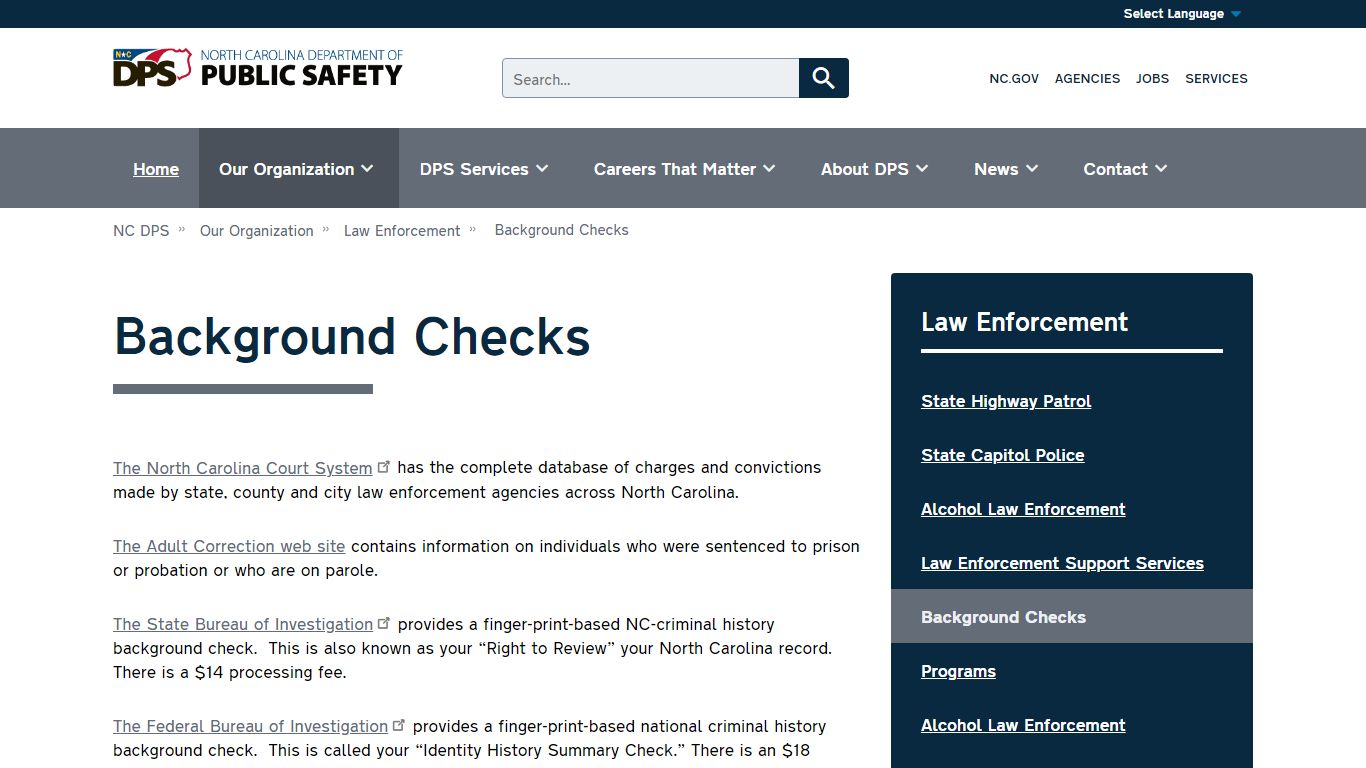The image size is (1366, 768).
Task: Open the Select Language dropdown
Action: point(1182,14)
